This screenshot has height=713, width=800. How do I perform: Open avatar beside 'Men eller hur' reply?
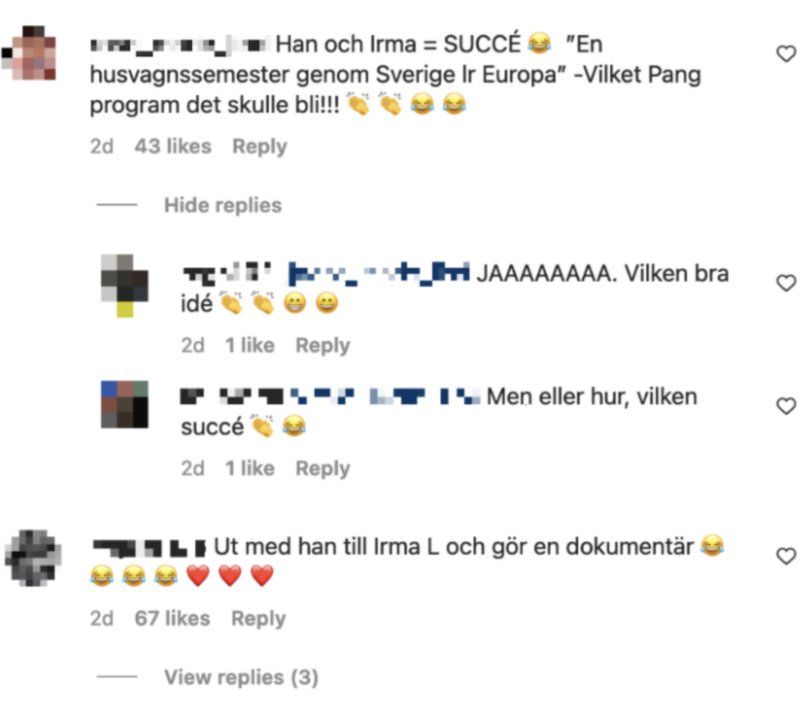click(124, 404)
